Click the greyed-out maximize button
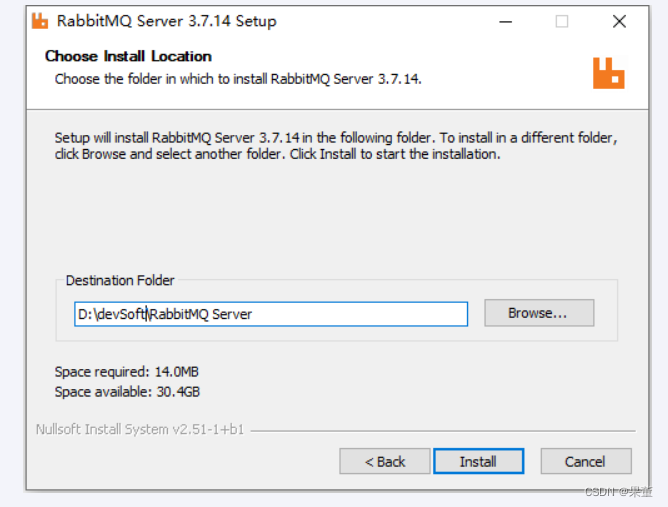The width and height of the screenshot is (668, 507). pos(562,21)
